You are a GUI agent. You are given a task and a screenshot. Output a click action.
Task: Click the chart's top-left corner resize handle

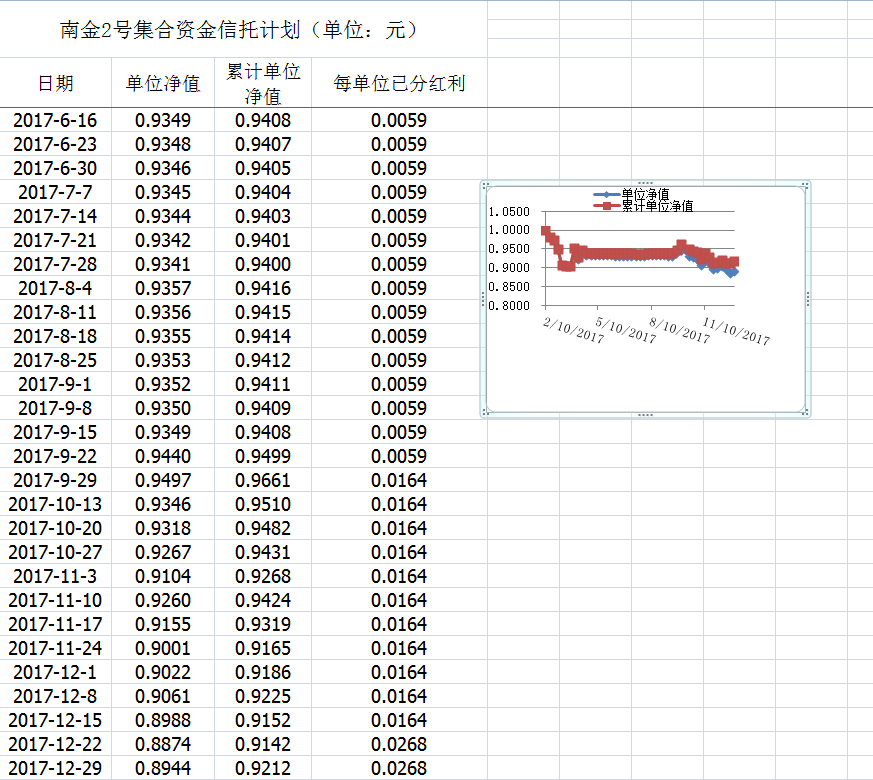coord(485,185)
